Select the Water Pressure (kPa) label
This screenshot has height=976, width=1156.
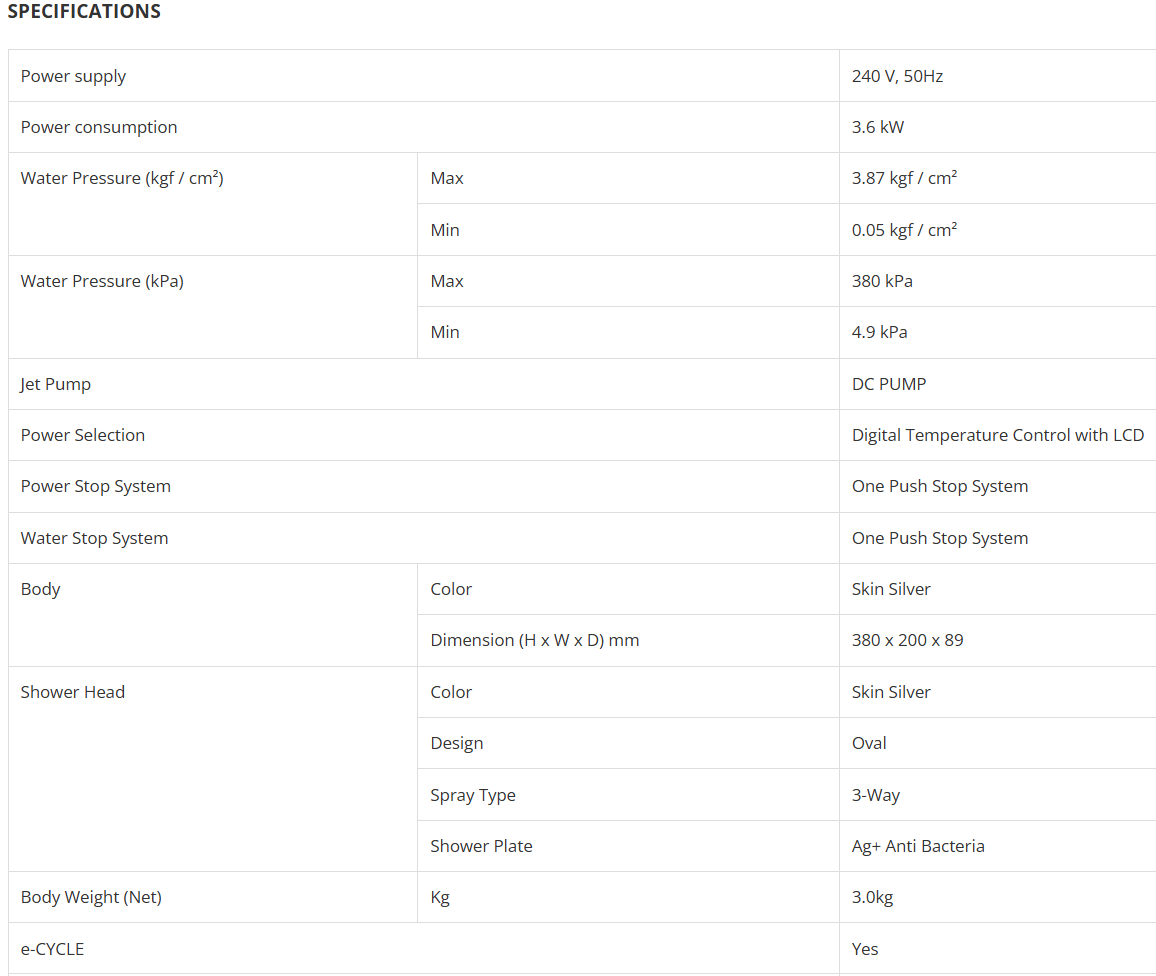point(102,281)
